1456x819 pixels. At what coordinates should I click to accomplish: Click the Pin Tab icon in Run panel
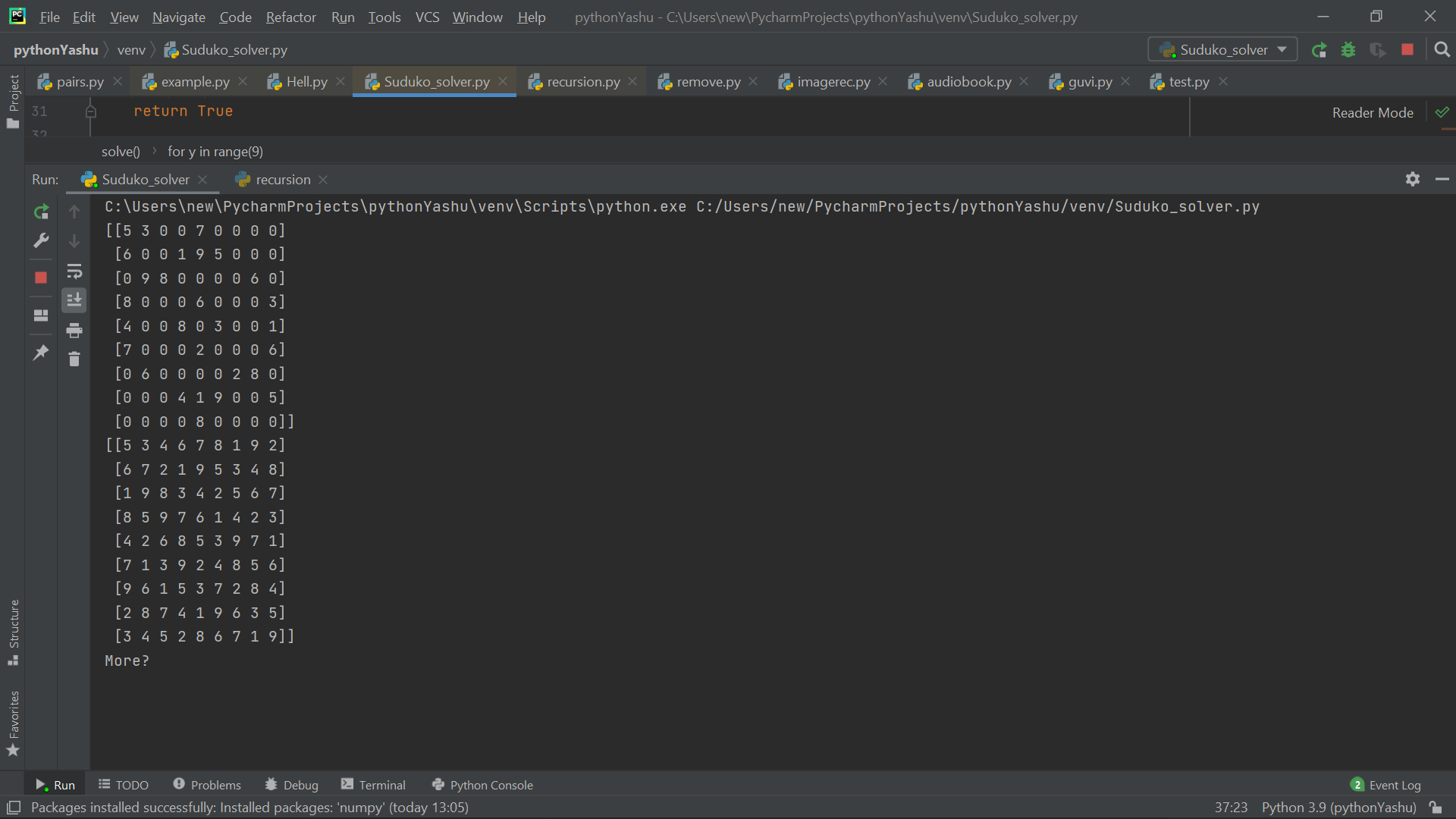point(41,353)
